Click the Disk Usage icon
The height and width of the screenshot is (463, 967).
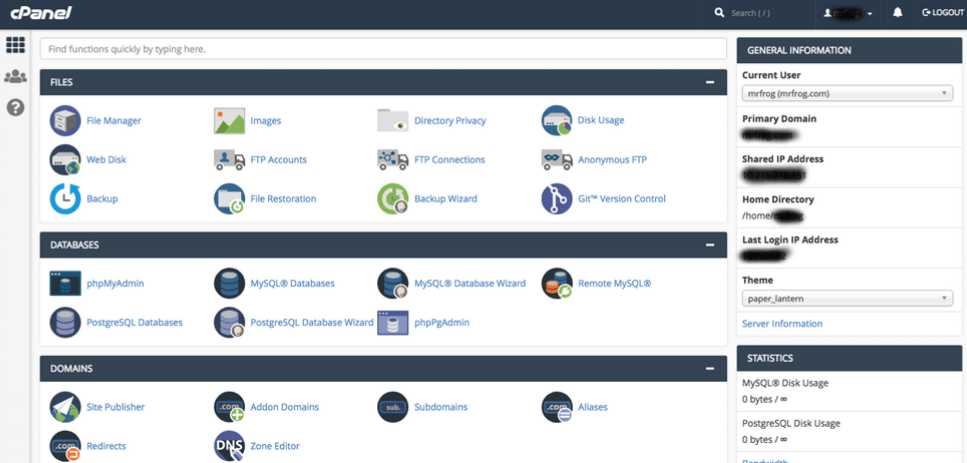click(557, 120)
